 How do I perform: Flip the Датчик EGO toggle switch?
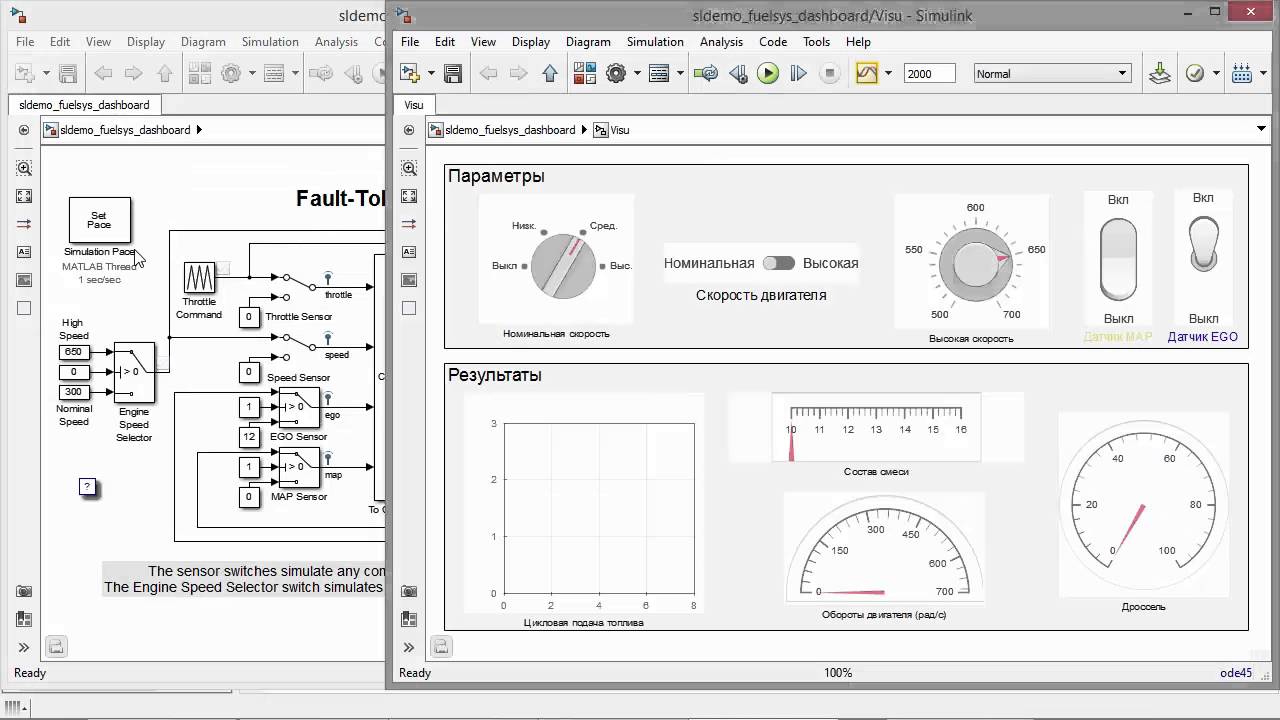click(1203, 245)
